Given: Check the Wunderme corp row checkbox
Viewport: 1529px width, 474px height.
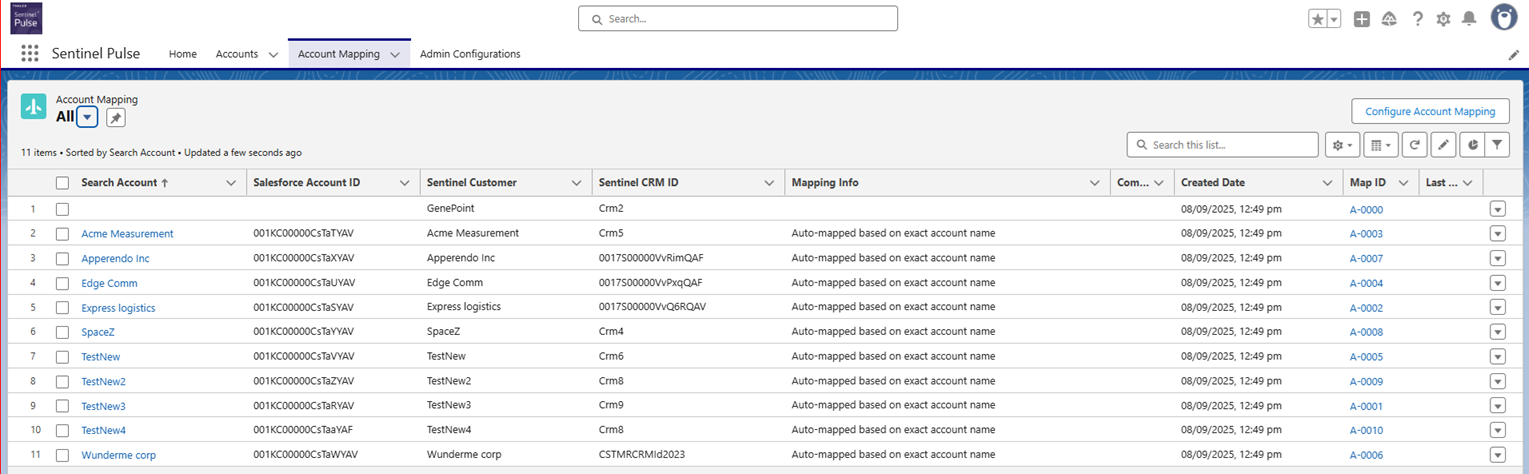Looking at the screenshot, I should [62, 455].
